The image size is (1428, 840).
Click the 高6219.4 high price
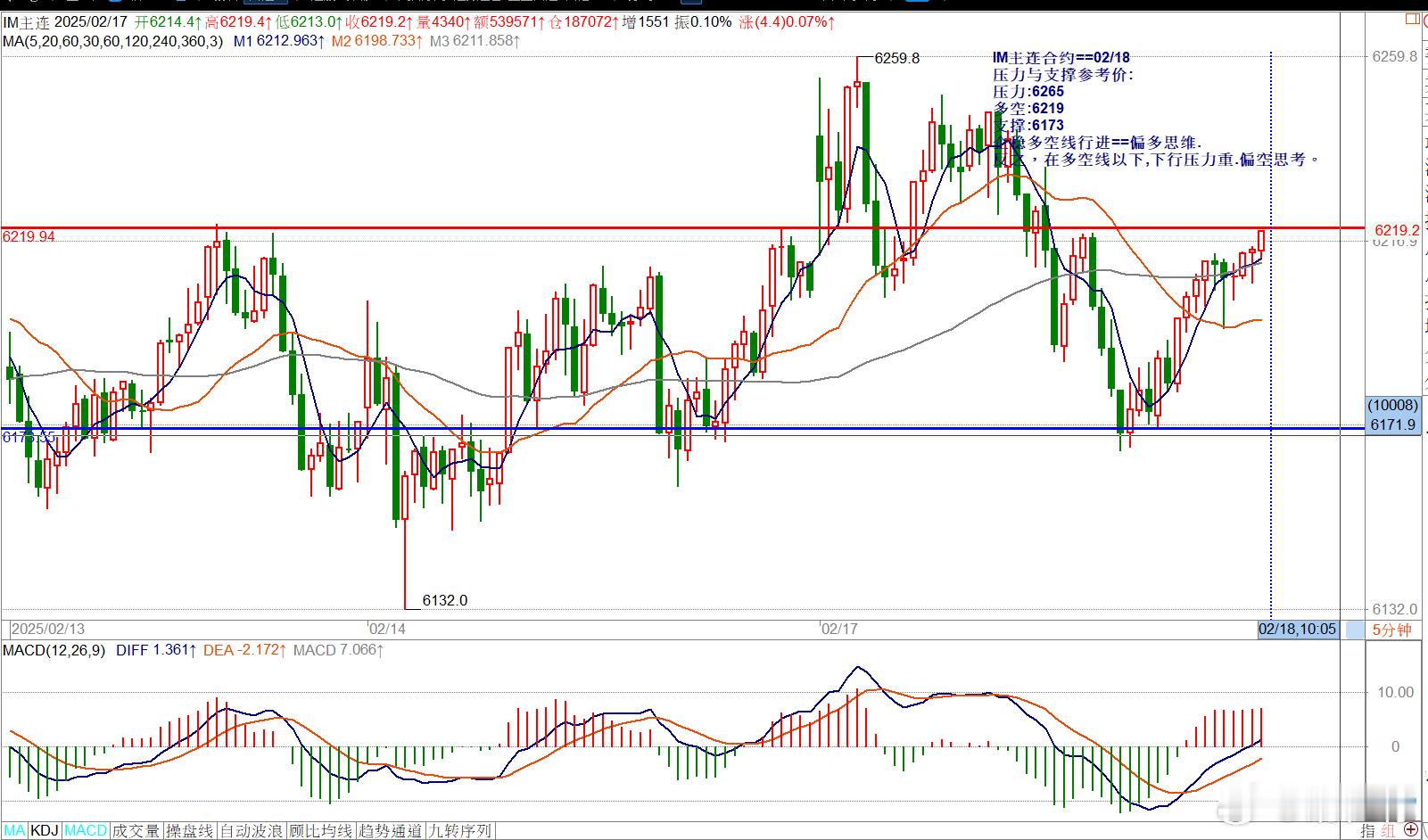pyautogui.click(x=238, y=22)
